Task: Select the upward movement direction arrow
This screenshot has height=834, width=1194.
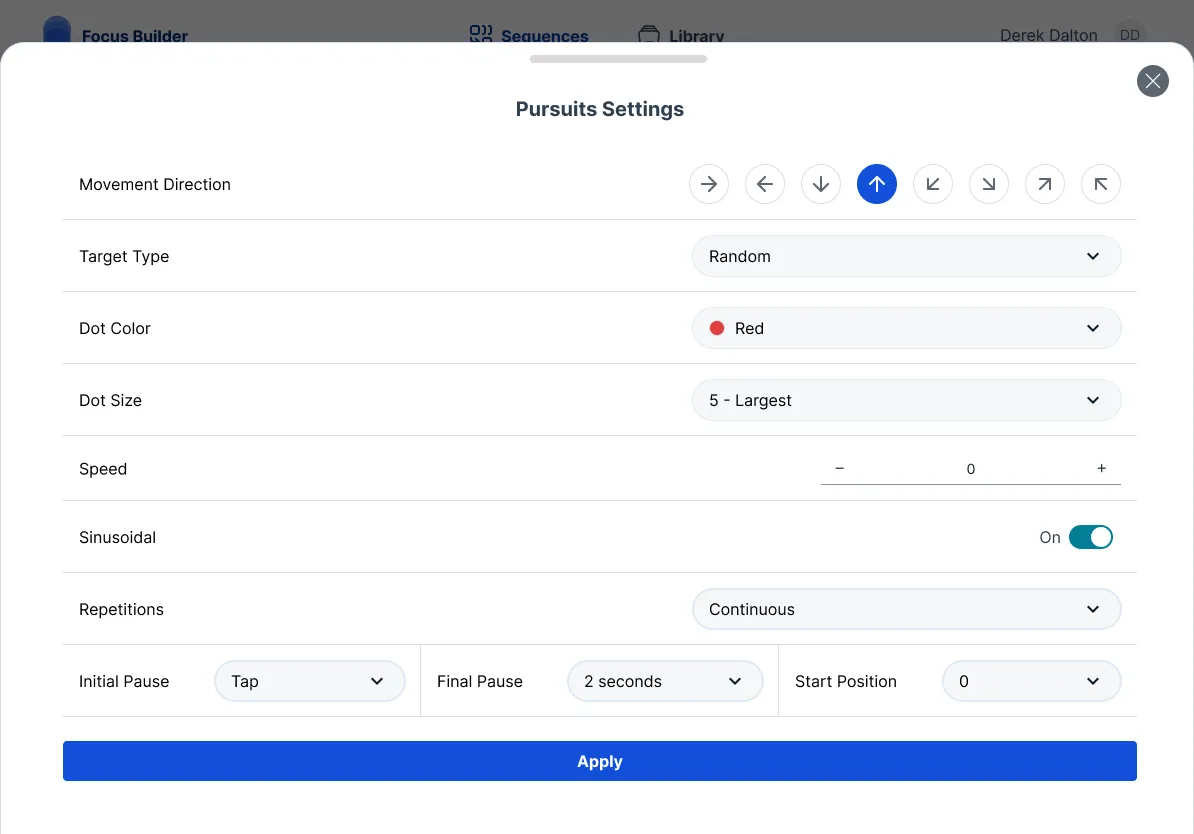Action: (x=877, y=184)
